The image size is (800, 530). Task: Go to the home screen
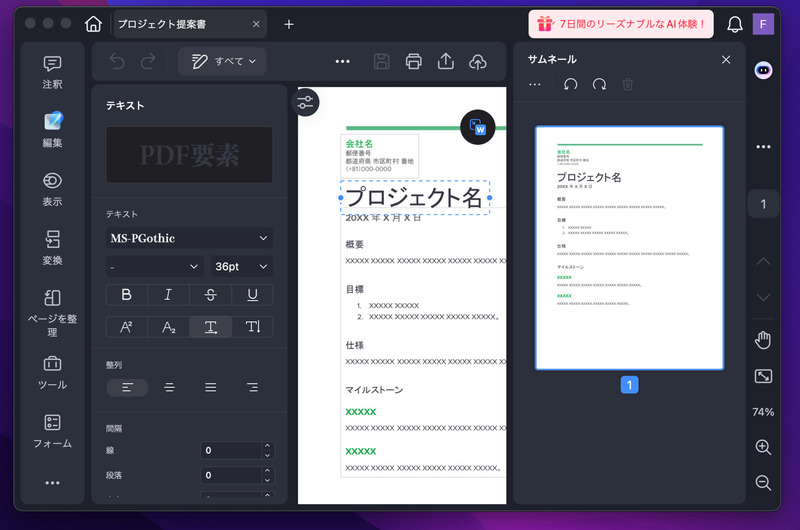(93, 24)
